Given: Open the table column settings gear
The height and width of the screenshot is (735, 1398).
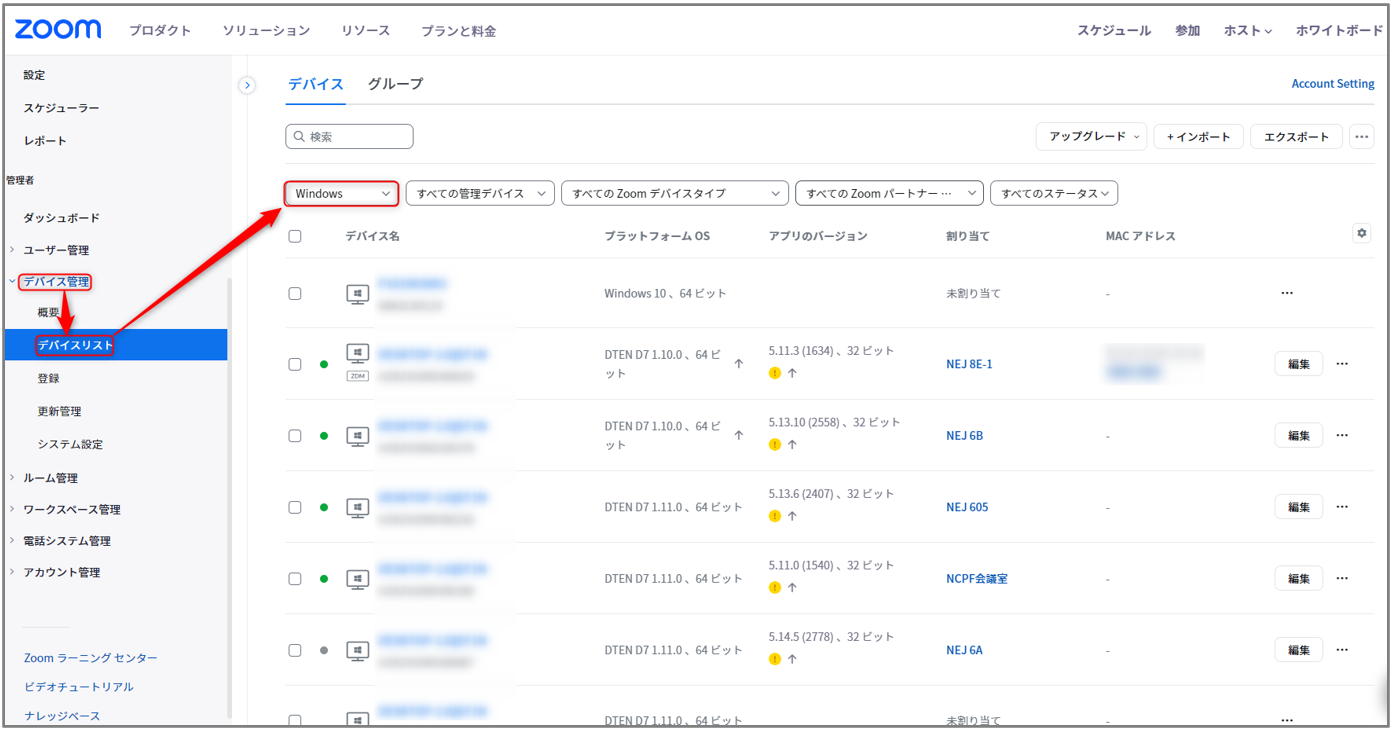Looking at the screenshot, I should [1361, 233].
